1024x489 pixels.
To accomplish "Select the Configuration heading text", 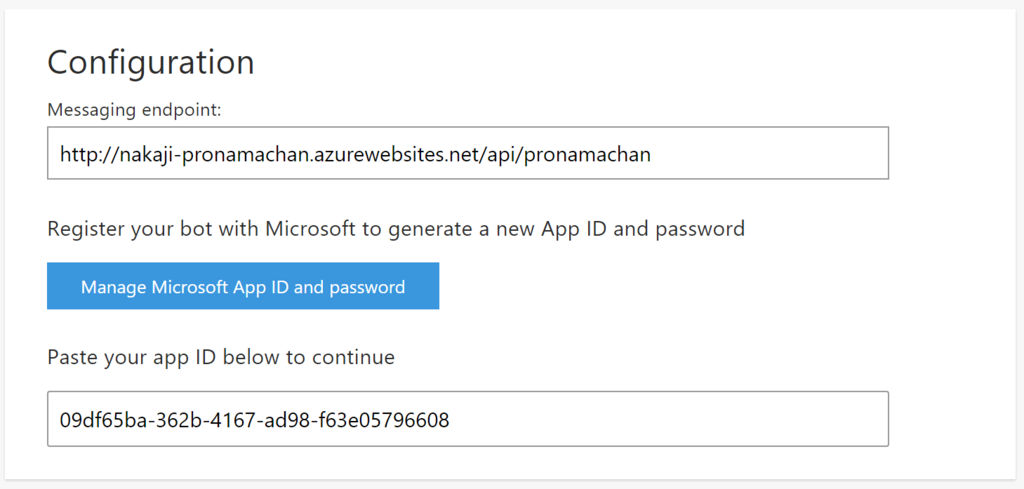I will pos(151,63).
